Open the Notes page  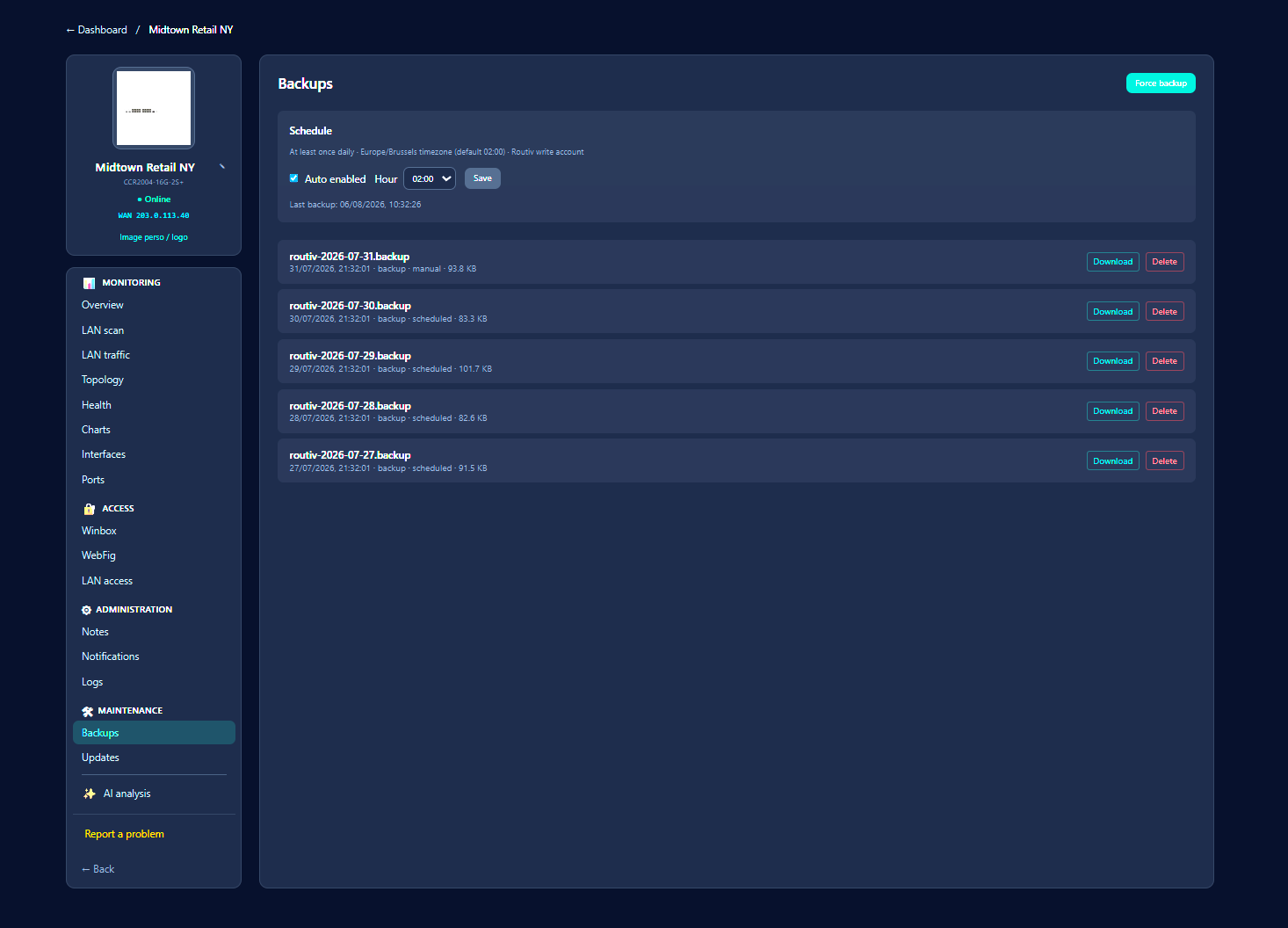tap(154, 632)
